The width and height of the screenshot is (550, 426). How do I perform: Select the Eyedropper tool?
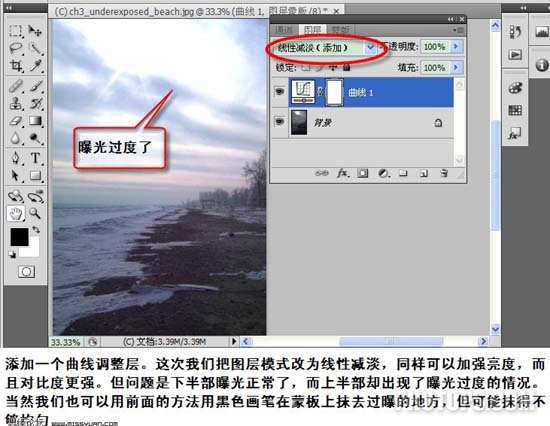click(x=35, y=65)
